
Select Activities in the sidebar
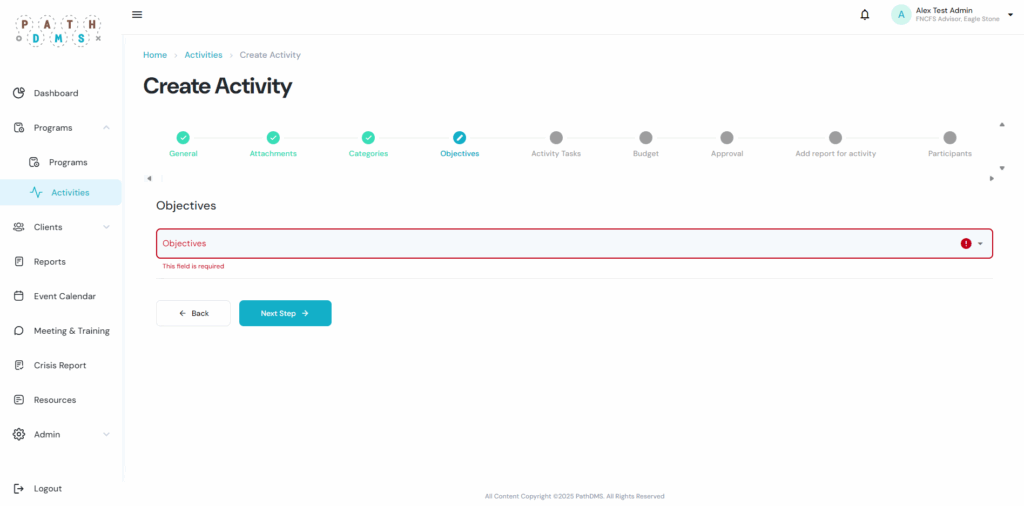tap(69, 192)
